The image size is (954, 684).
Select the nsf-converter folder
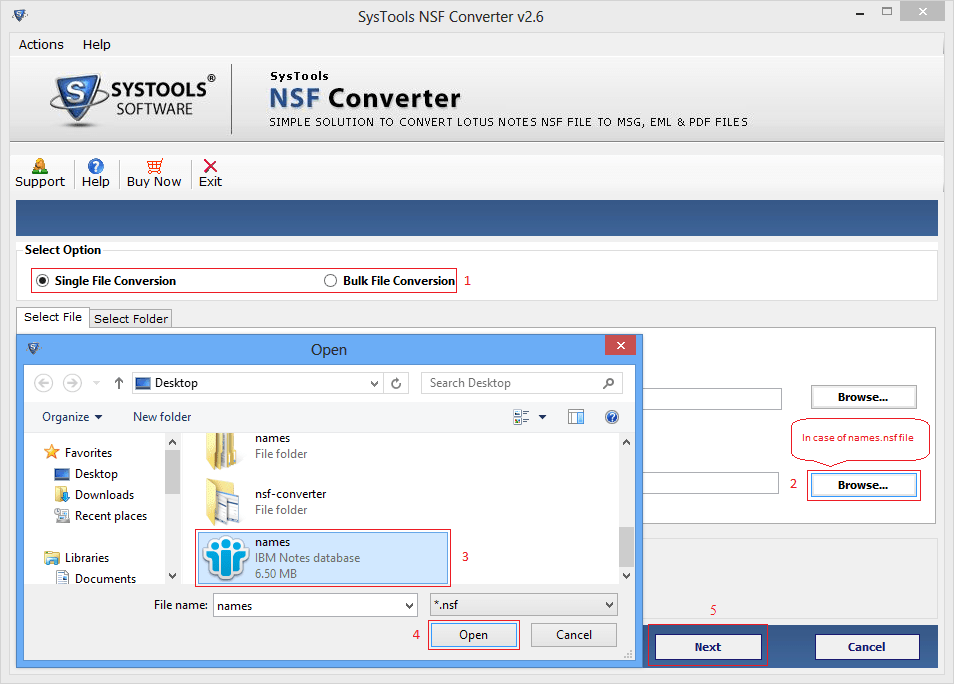[x=266, y=501]
